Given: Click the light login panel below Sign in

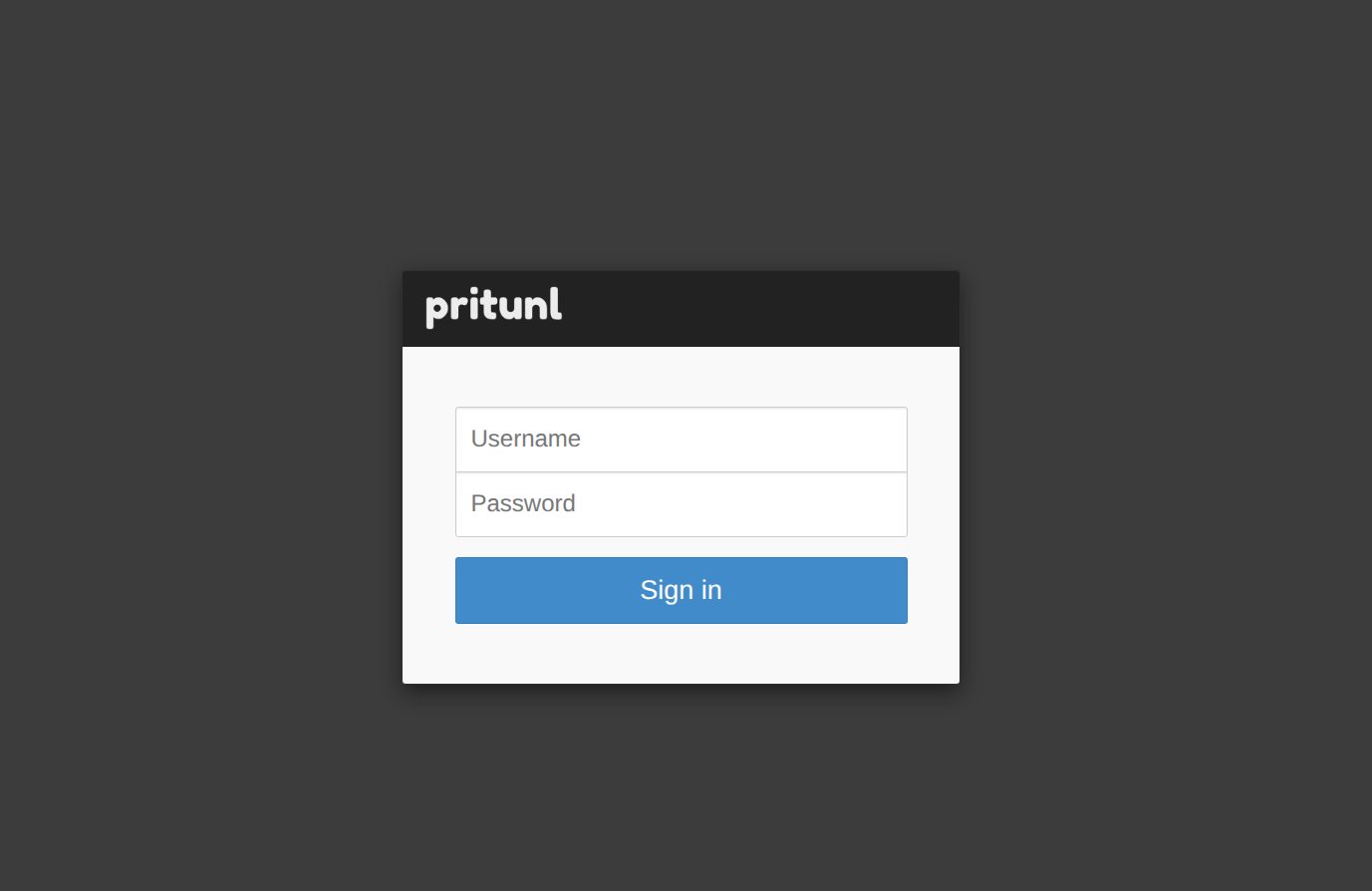Looking at the screenshot, I should pyautogui.click(x=681, y=655).
